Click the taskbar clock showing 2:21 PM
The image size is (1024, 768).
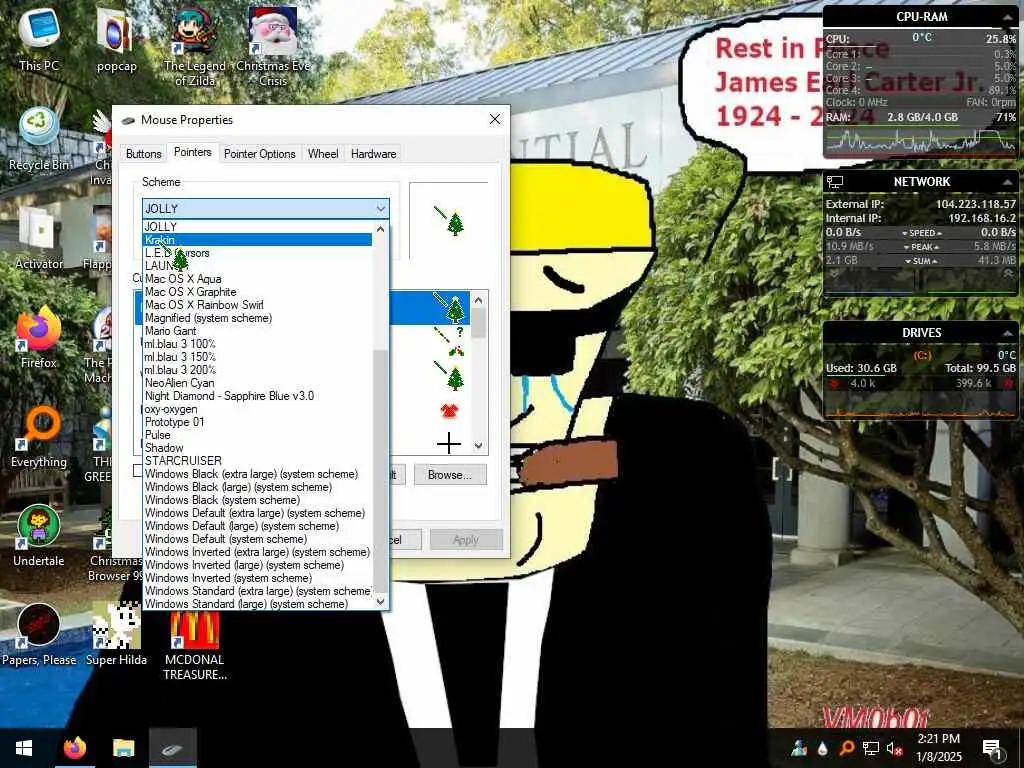938,748
